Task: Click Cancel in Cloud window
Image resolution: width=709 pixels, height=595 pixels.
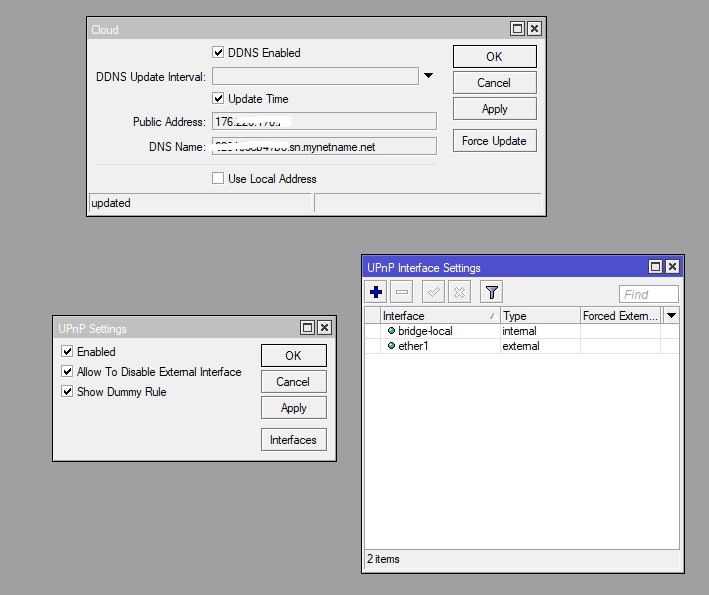Action: (495, 83)
